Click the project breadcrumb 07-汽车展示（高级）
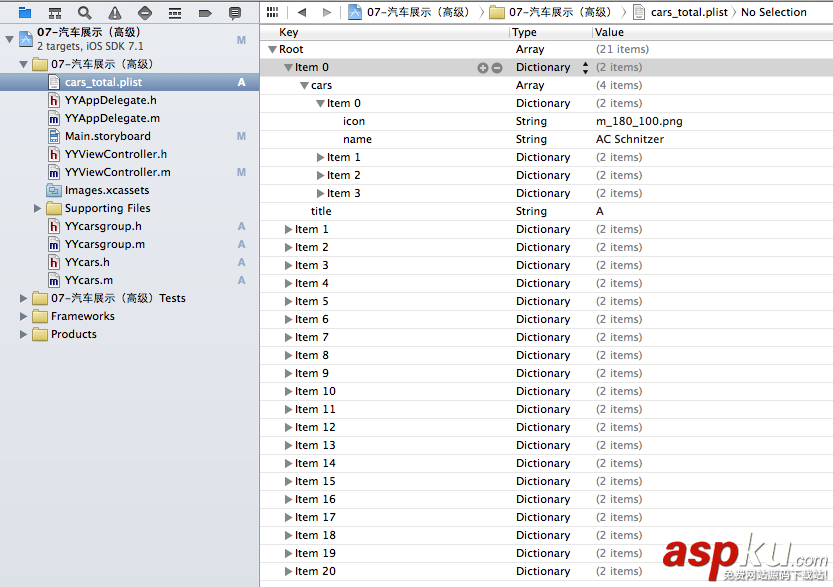This screenshot has width=833, height=587. point(409,12)
